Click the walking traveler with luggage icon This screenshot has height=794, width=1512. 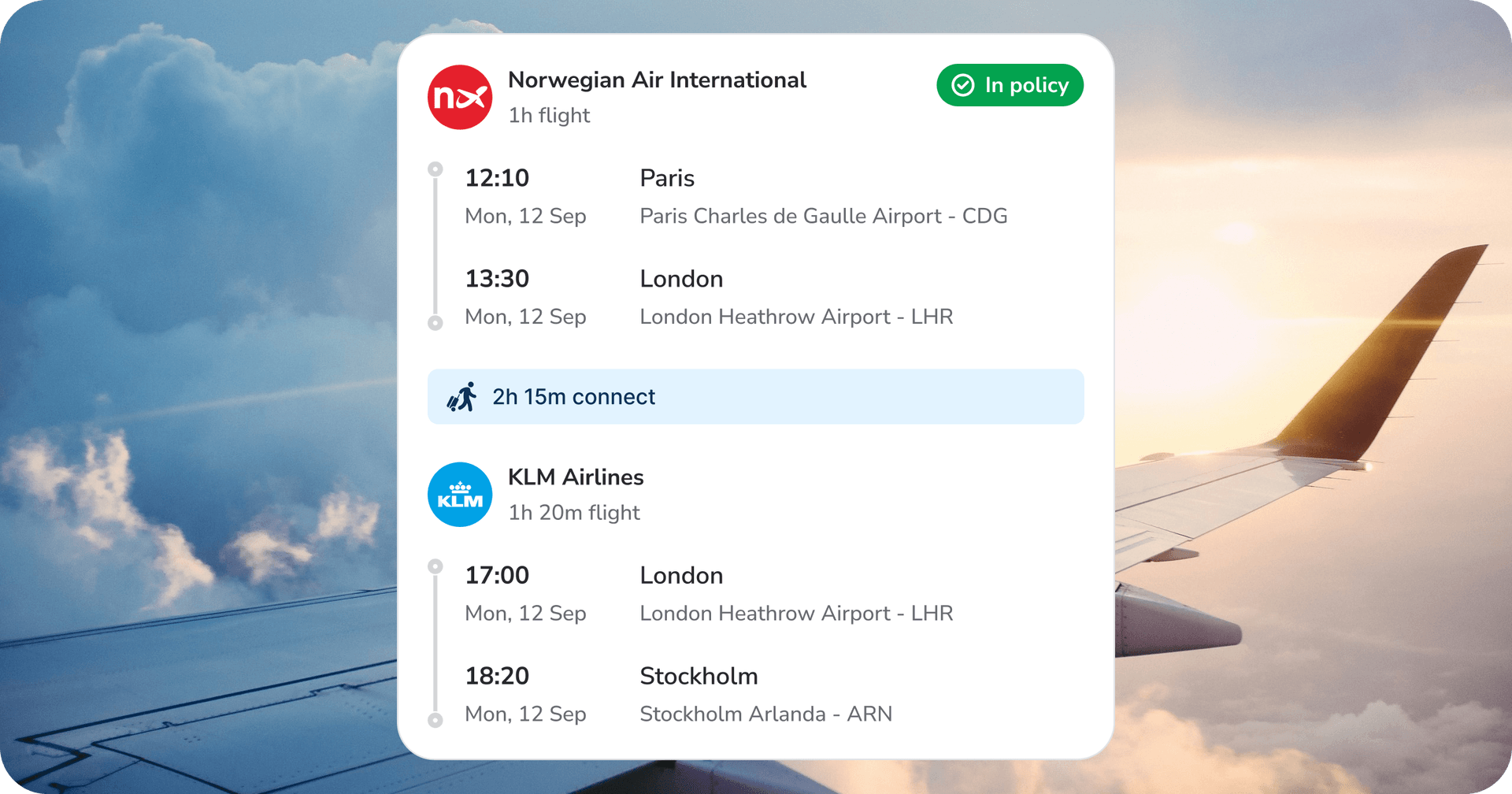[x=462, y=397]
